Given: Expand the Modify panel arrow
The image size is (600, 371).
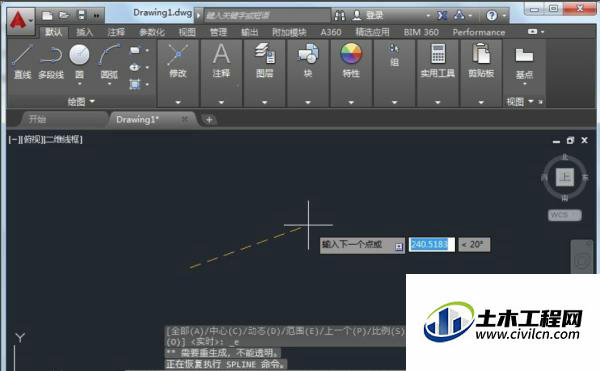Looking at the screenshot, I should tap(178, 102).
